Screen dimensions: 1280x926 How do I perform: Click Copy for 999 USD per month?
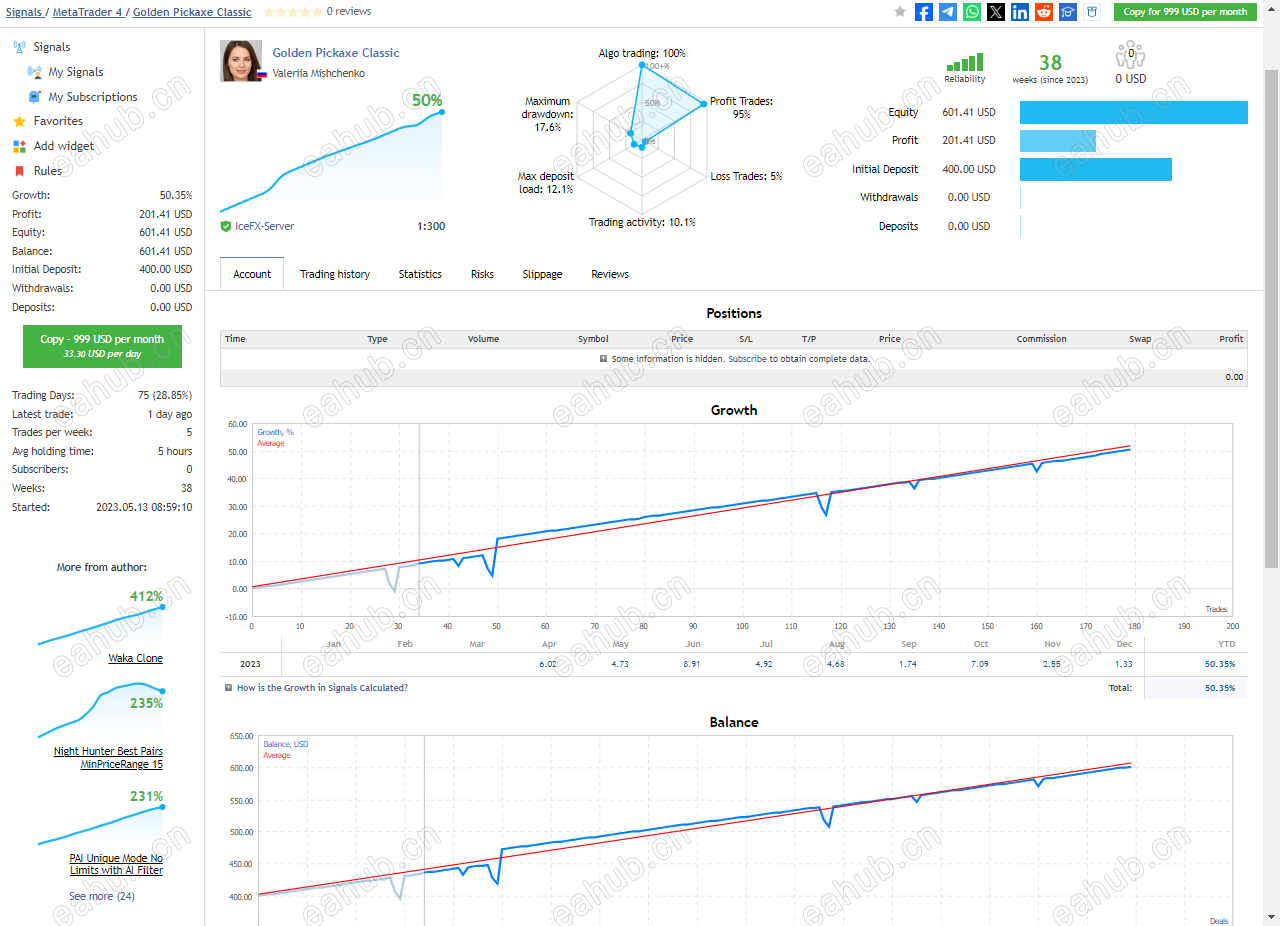[x=1185, y=12]
